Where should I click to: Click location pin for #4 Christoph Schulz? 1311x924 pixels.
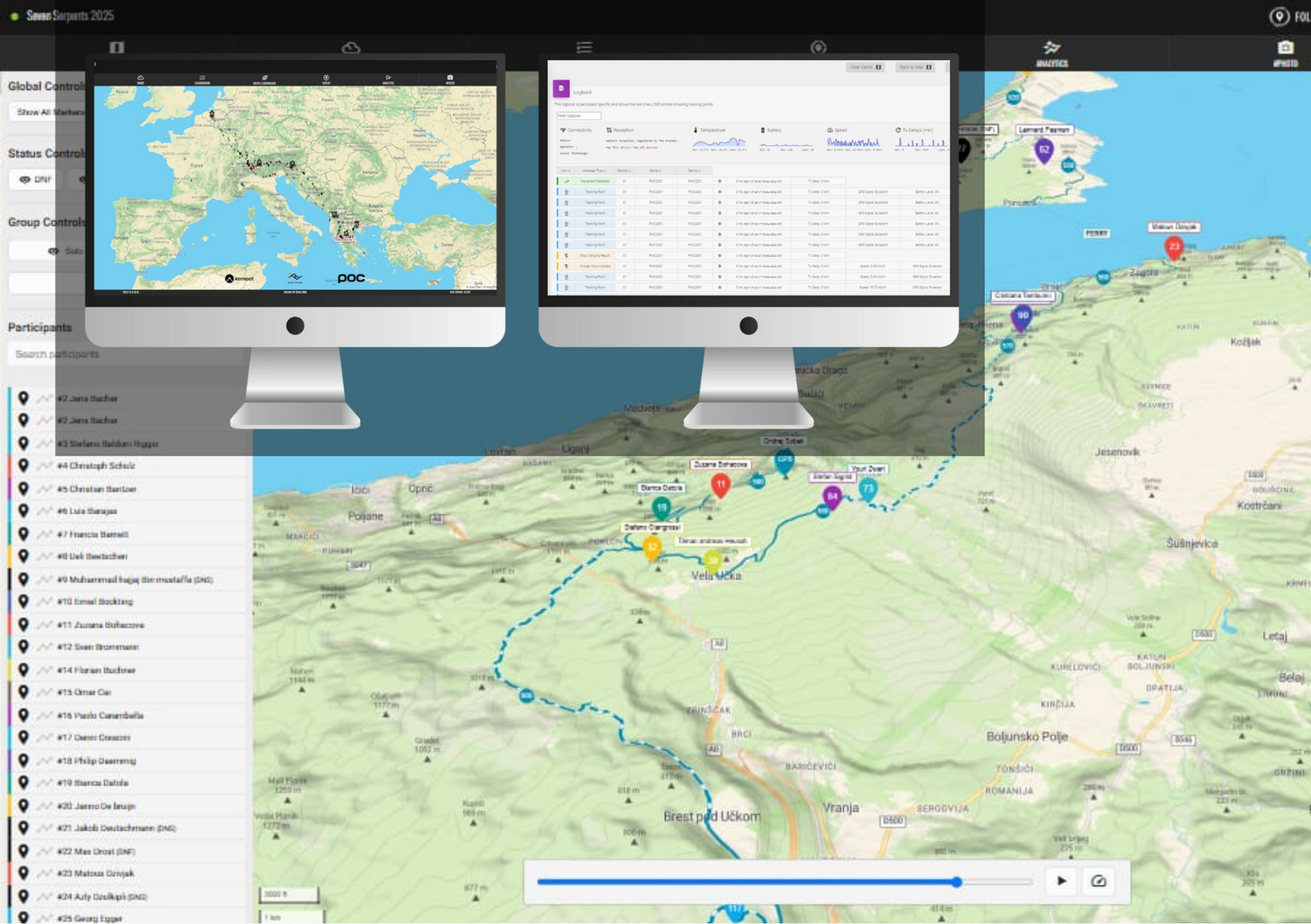click(24, 466)
